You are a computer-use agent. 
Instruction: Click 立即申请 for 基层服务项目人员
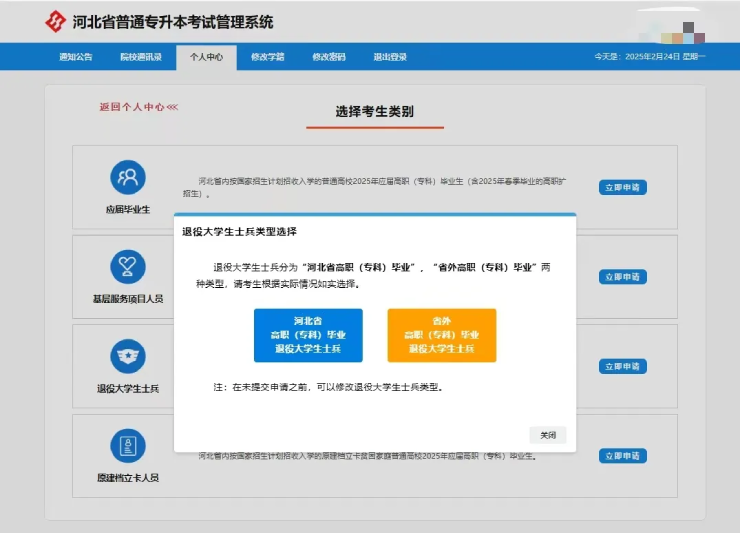pos(623,277)
